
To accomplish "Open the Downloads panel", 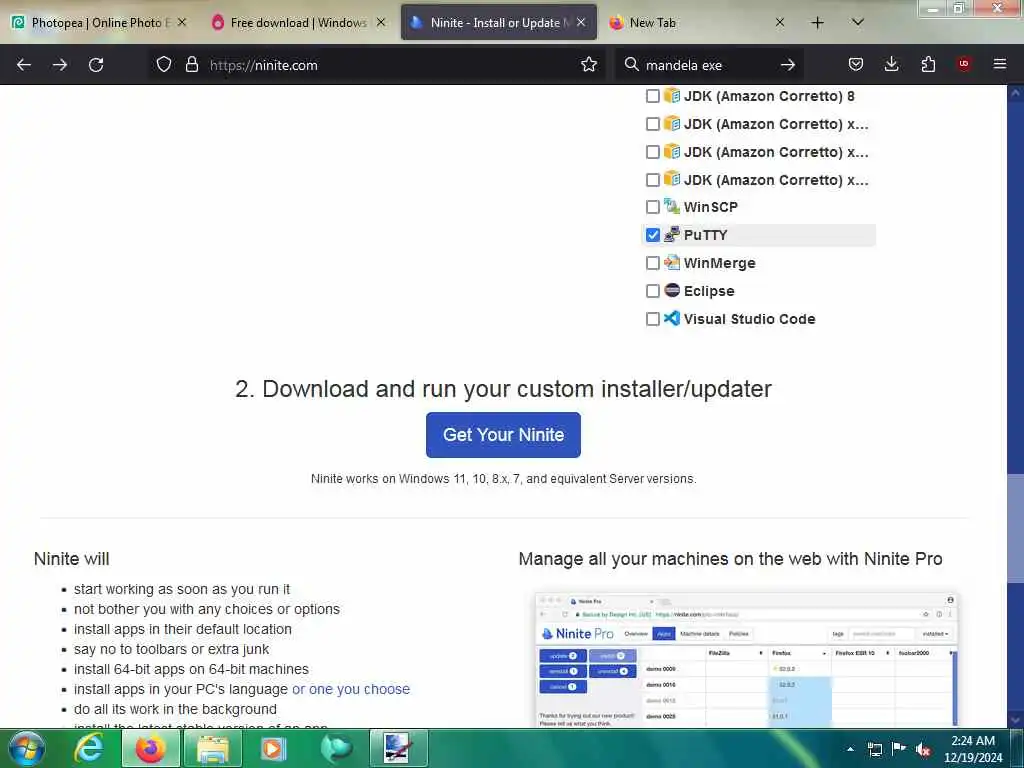I will tap(891, 64).
